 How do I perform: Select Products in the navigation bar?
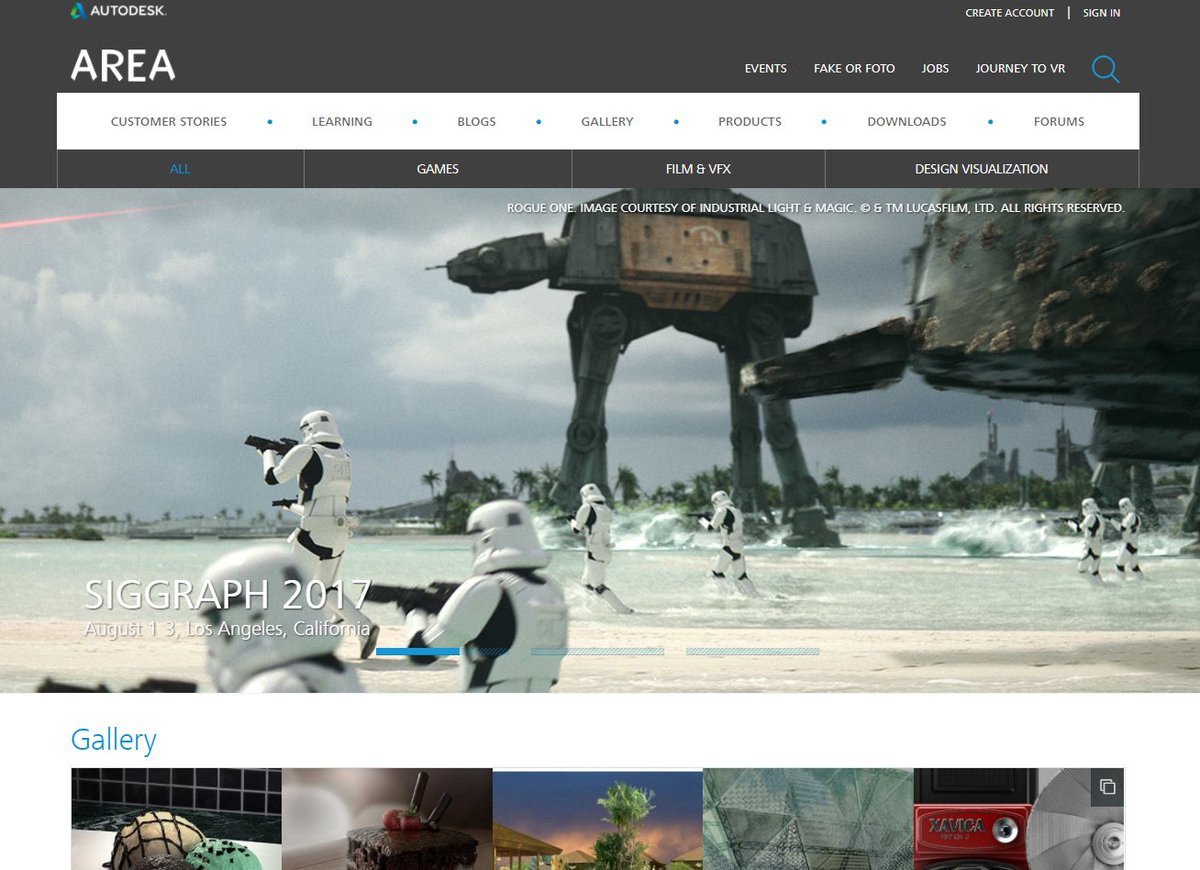click(749, 122)
